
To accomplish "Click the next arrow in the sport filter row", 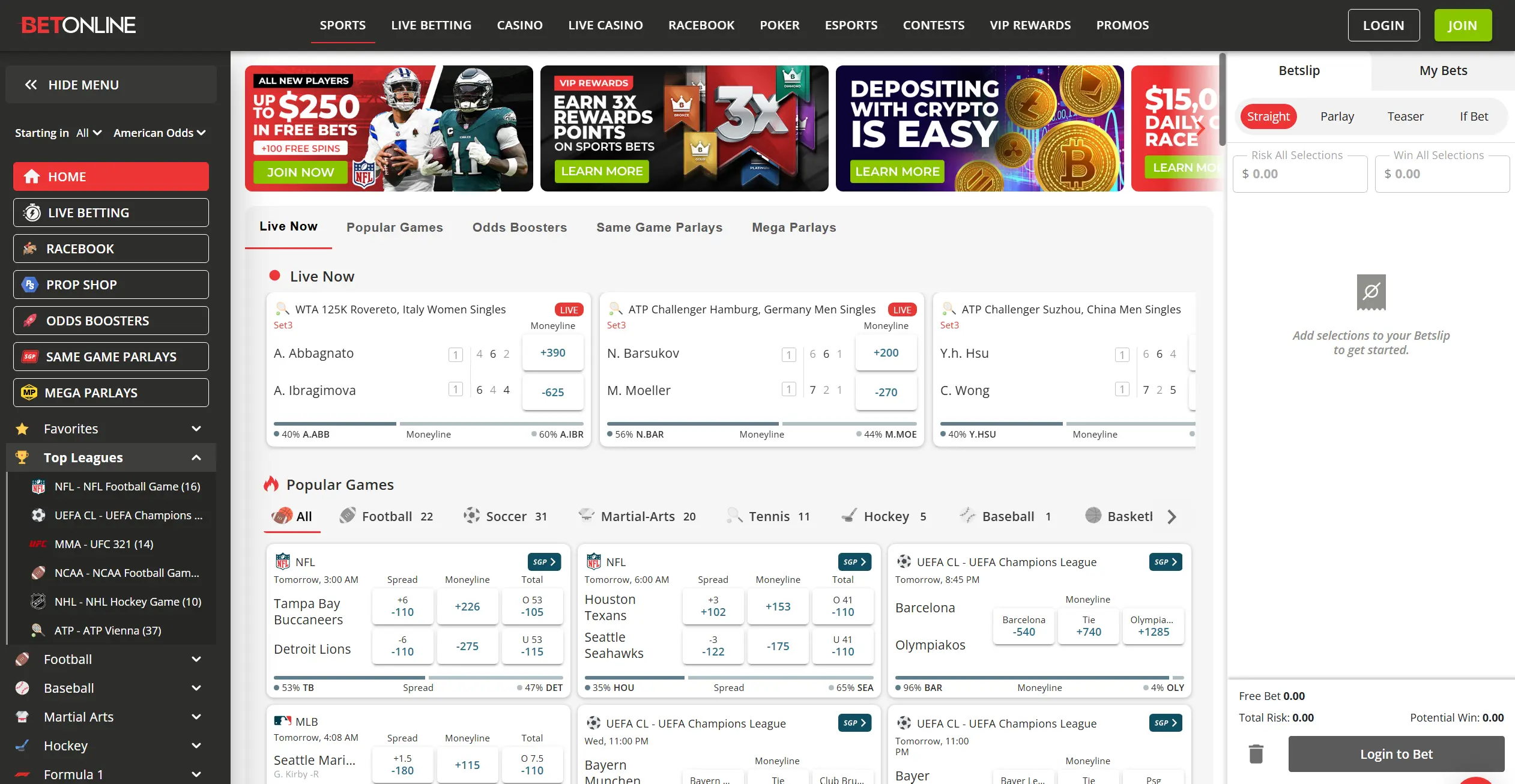I will point(1172,516).
